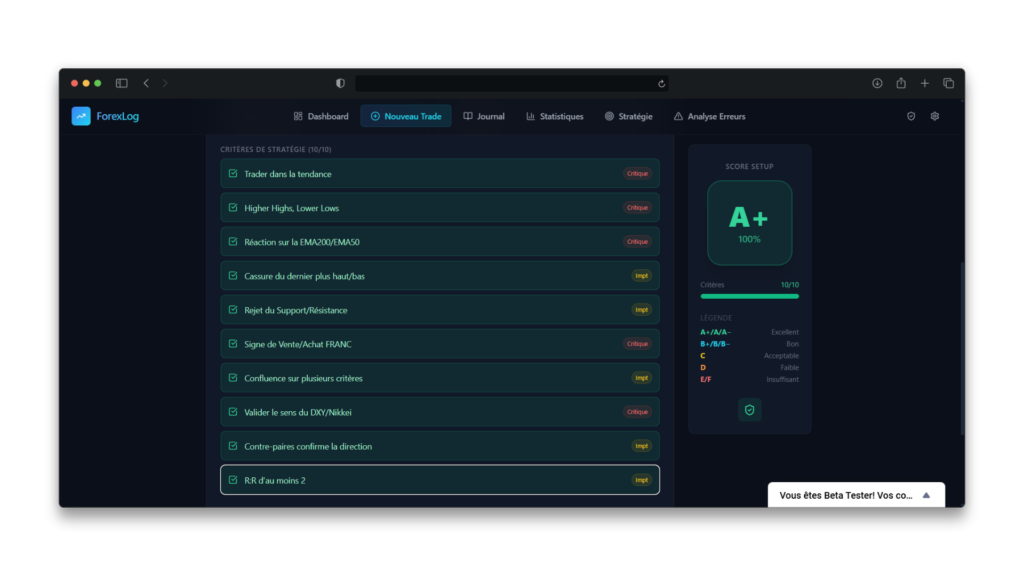Click Impt badge on Confluence row

(641, 377)
